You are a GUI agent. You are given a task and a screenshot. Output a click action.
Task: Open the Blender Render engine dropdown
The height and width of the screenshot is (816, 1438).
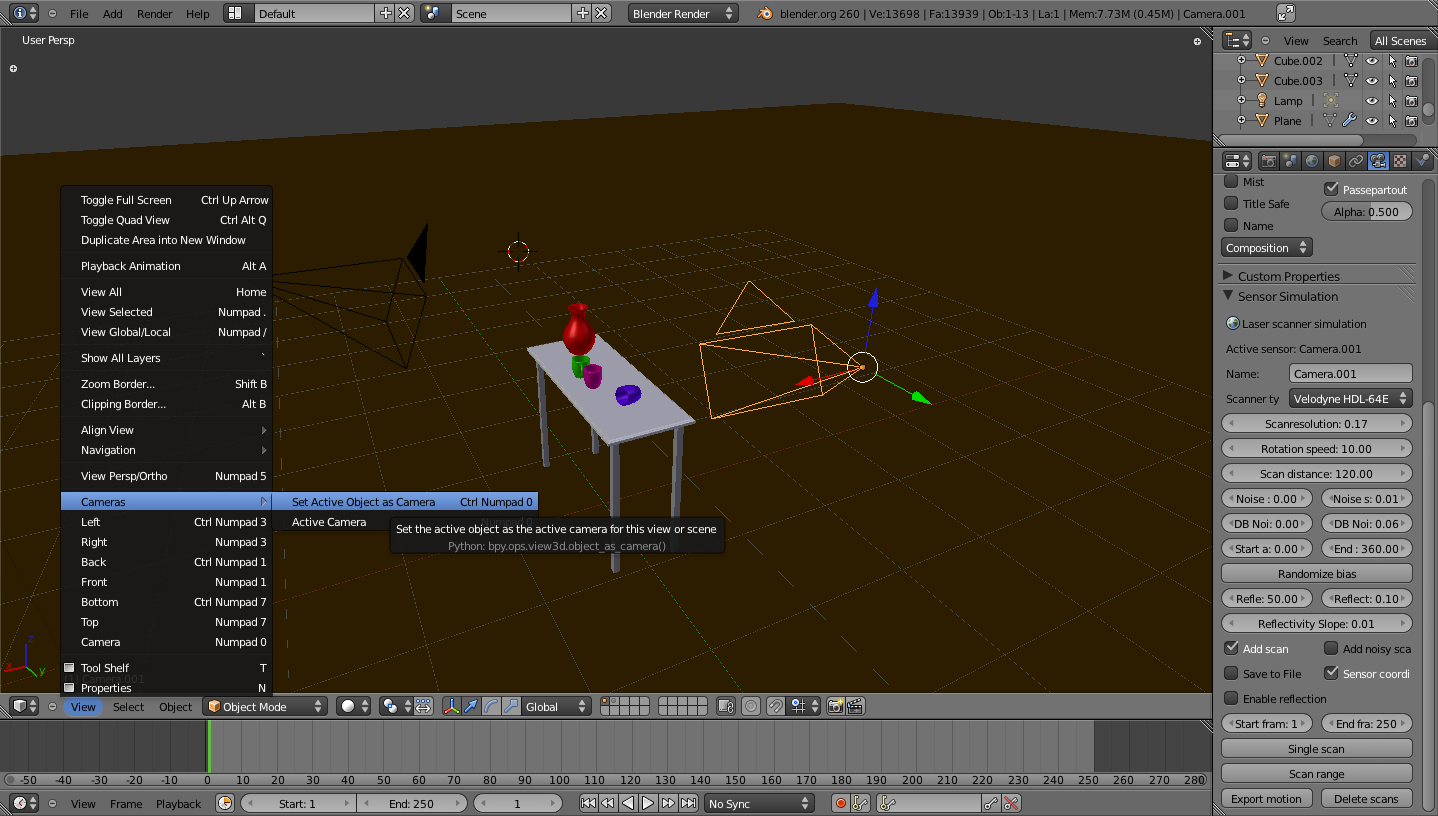[x=683, y=13]
